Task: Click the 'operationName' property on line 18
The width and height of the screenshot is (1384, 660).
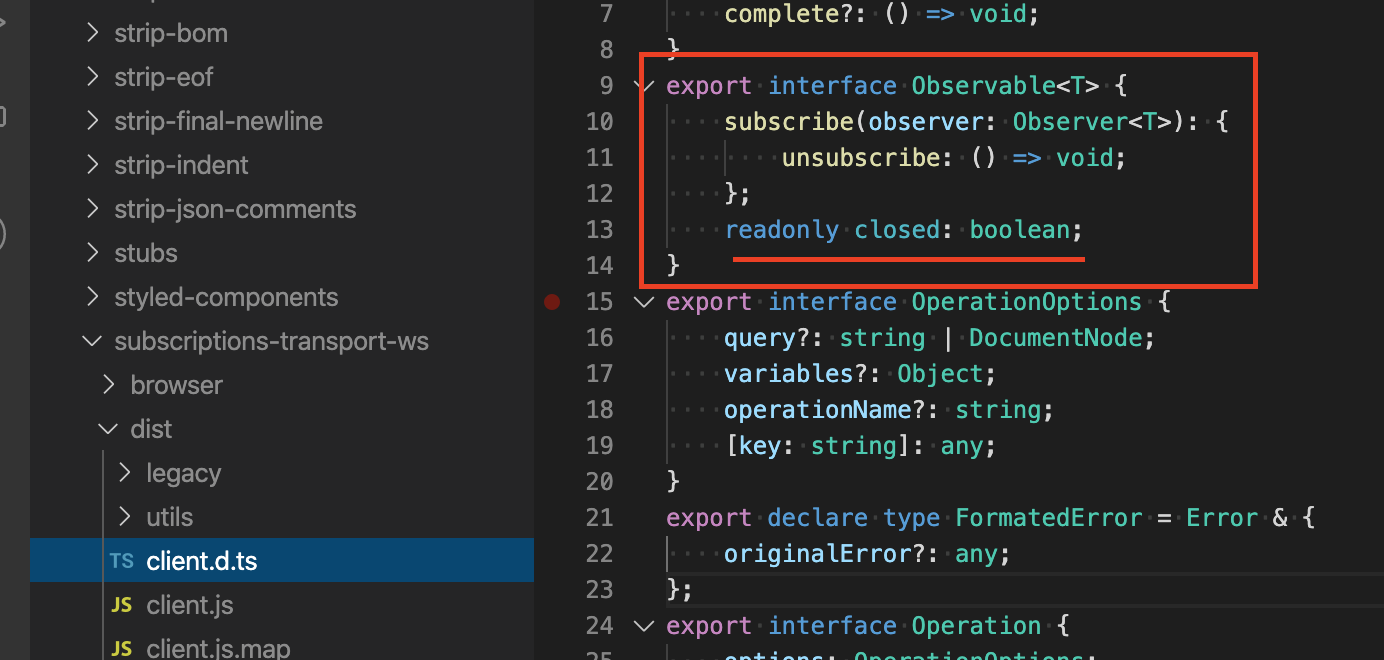Action: pos(818,410)
